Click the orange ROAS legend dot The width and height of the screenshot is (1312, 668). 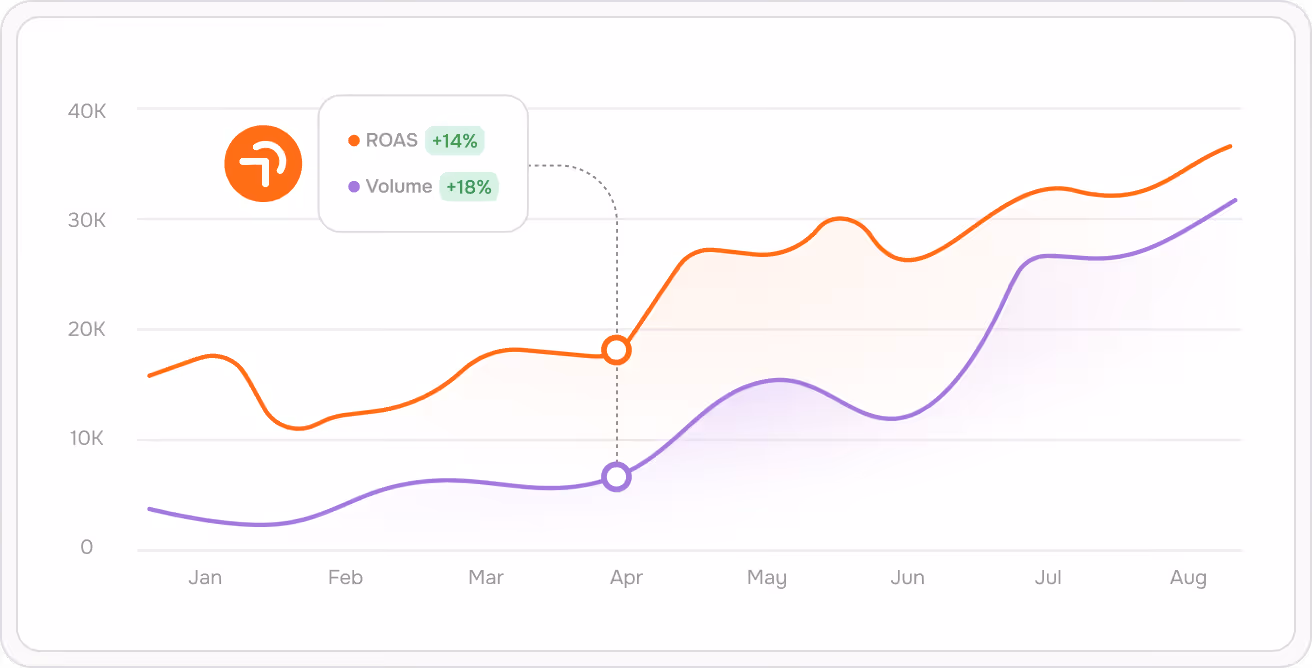[354, 141]
